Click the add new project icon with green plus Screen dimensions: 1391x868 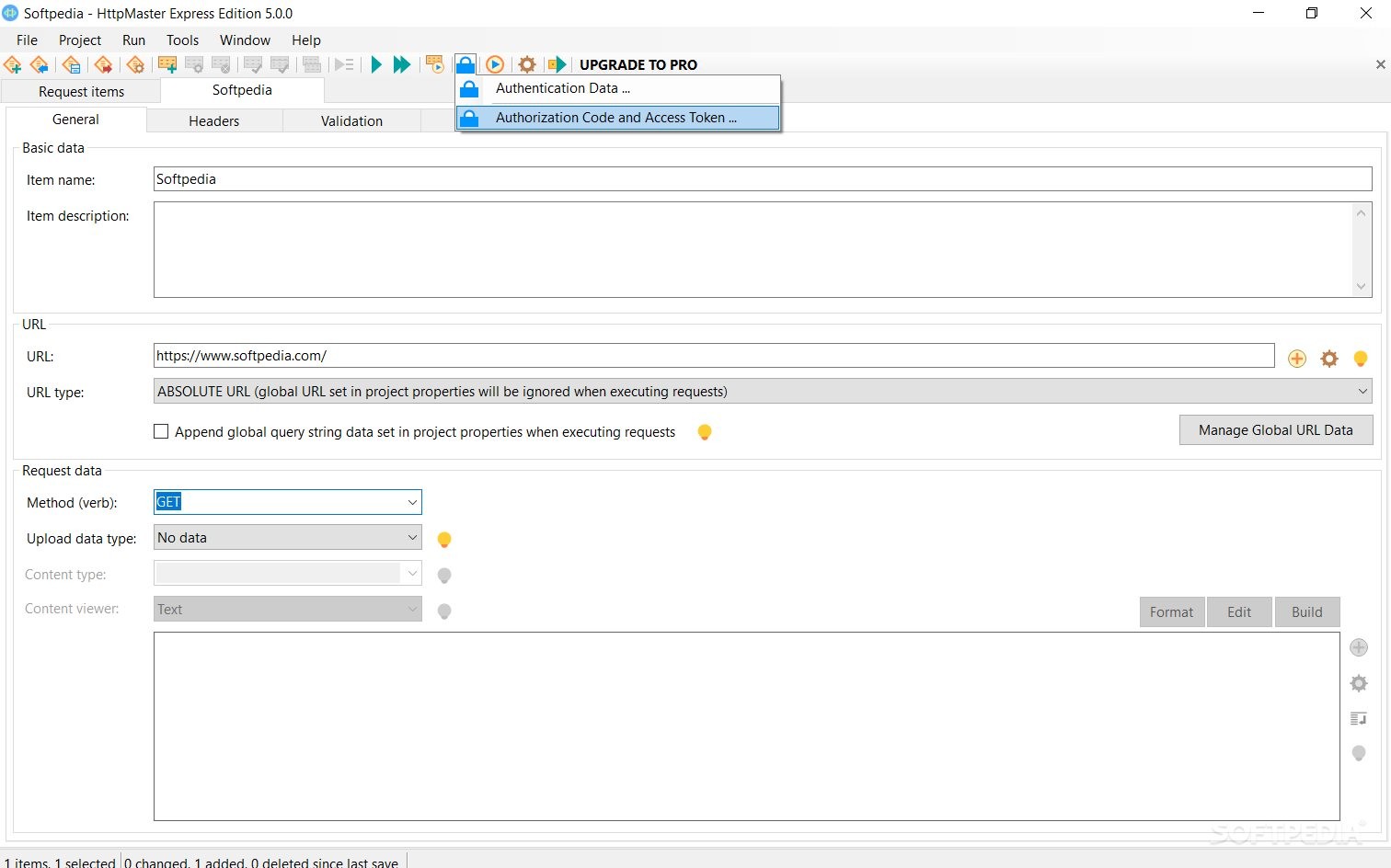tap(13, 64)
